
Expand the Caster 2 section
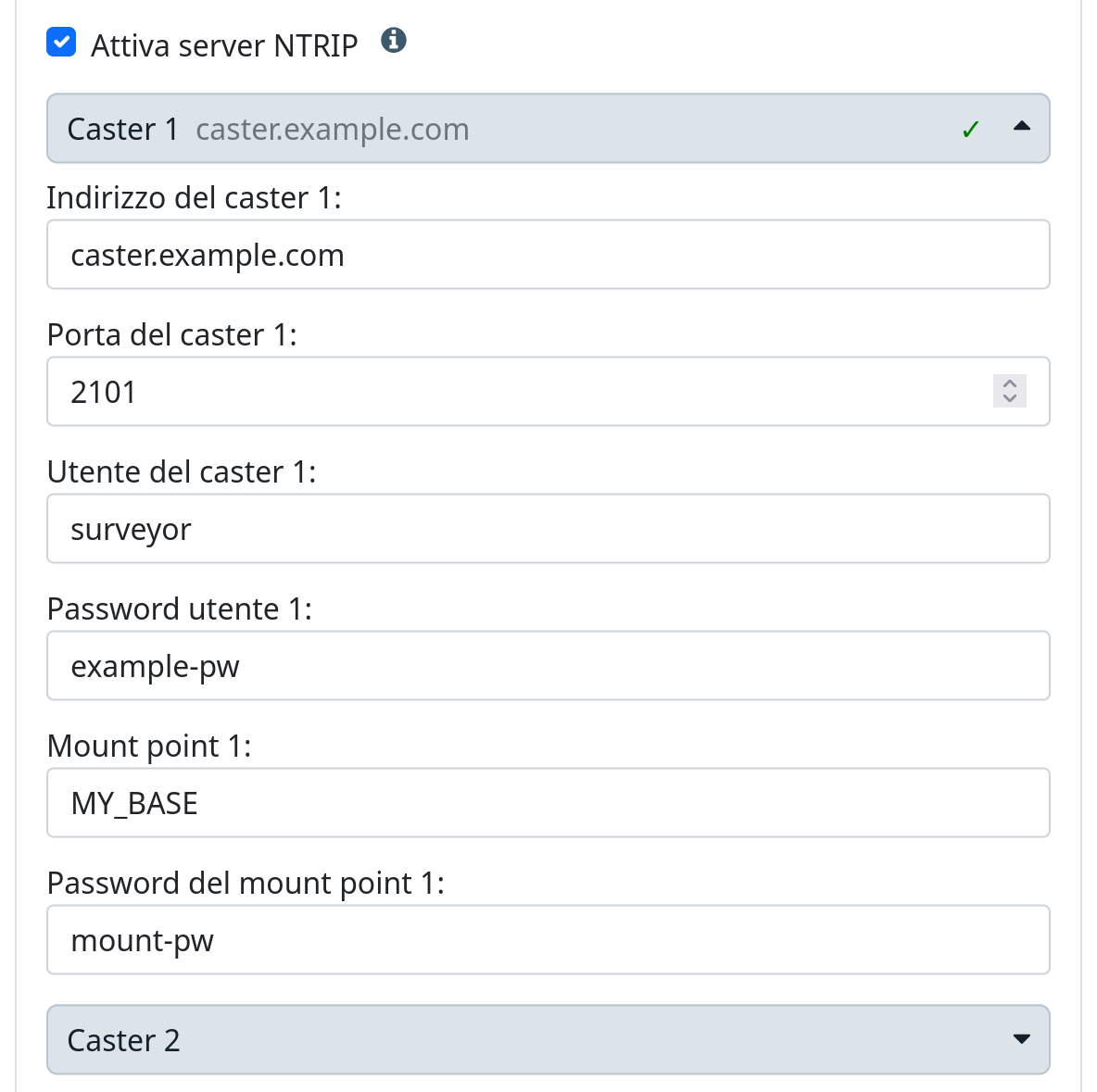[548, 1039]
